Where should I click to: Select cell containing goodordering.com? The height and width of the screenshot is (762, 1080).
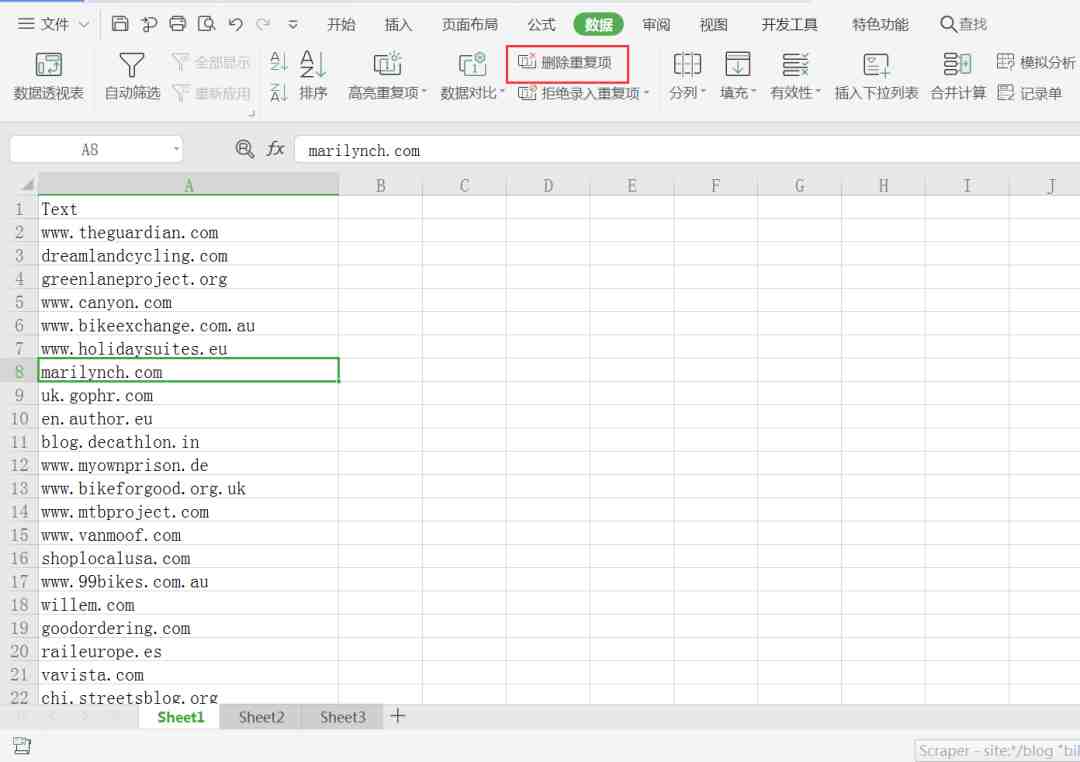[188, 628]
